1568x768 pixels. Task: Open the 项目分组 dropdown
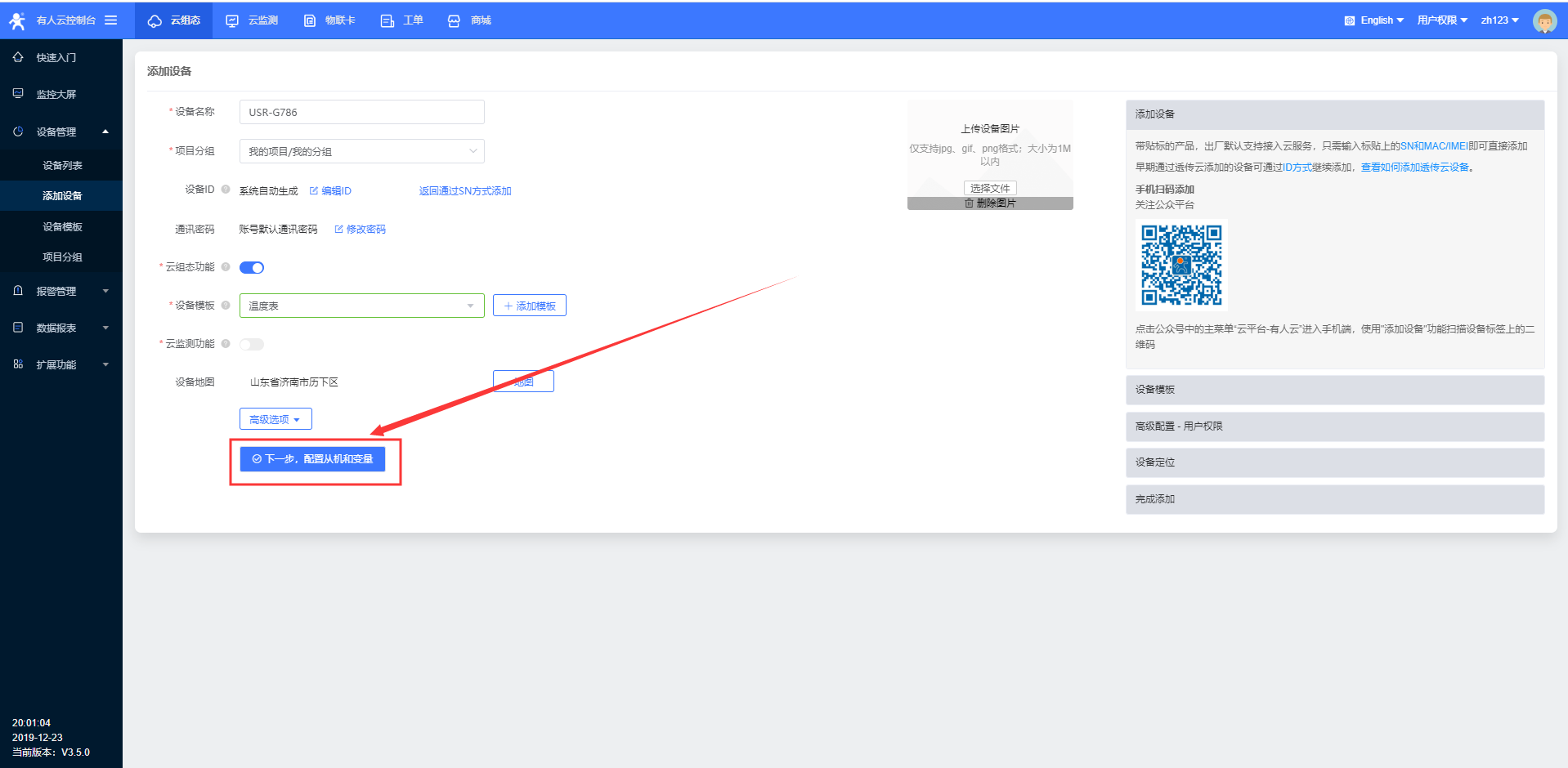coord(361,151)
